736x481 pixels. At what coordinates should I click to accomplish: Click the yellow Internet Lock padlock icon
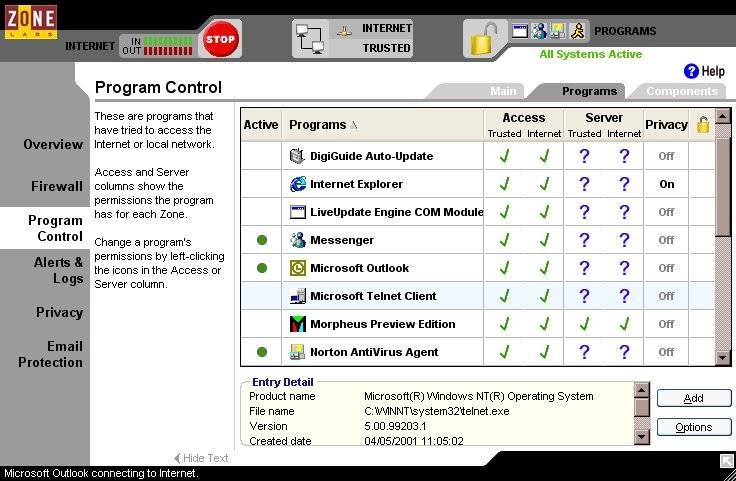coord(483,39)
